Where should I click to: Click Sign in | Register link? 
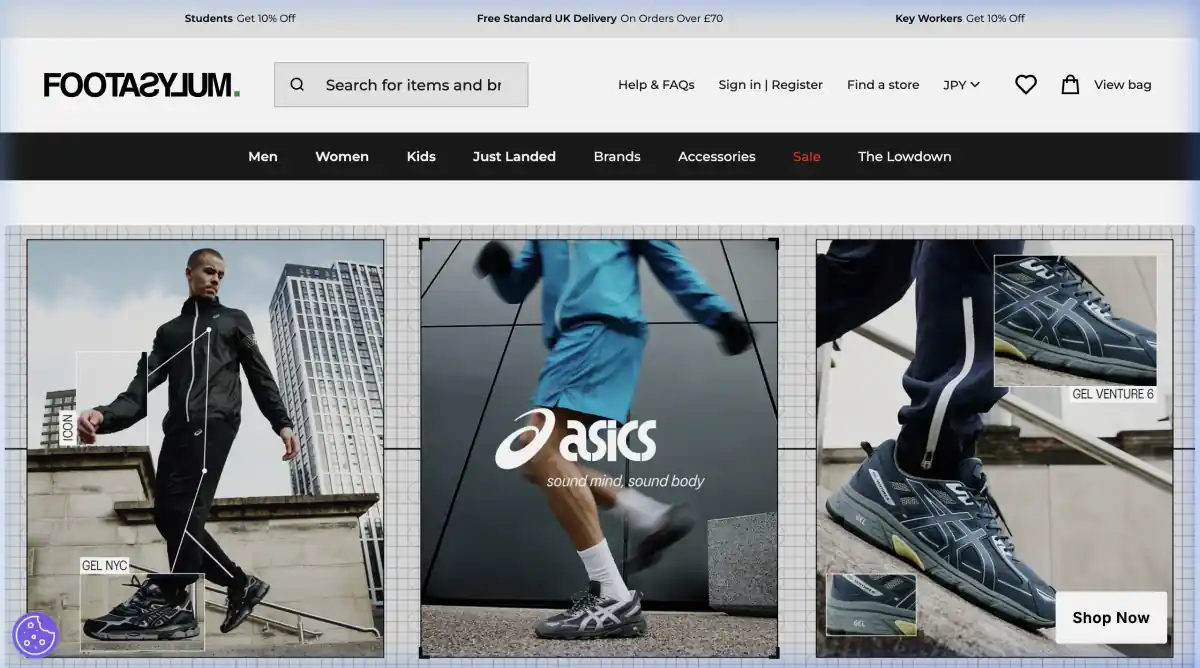tap(770, 85)
